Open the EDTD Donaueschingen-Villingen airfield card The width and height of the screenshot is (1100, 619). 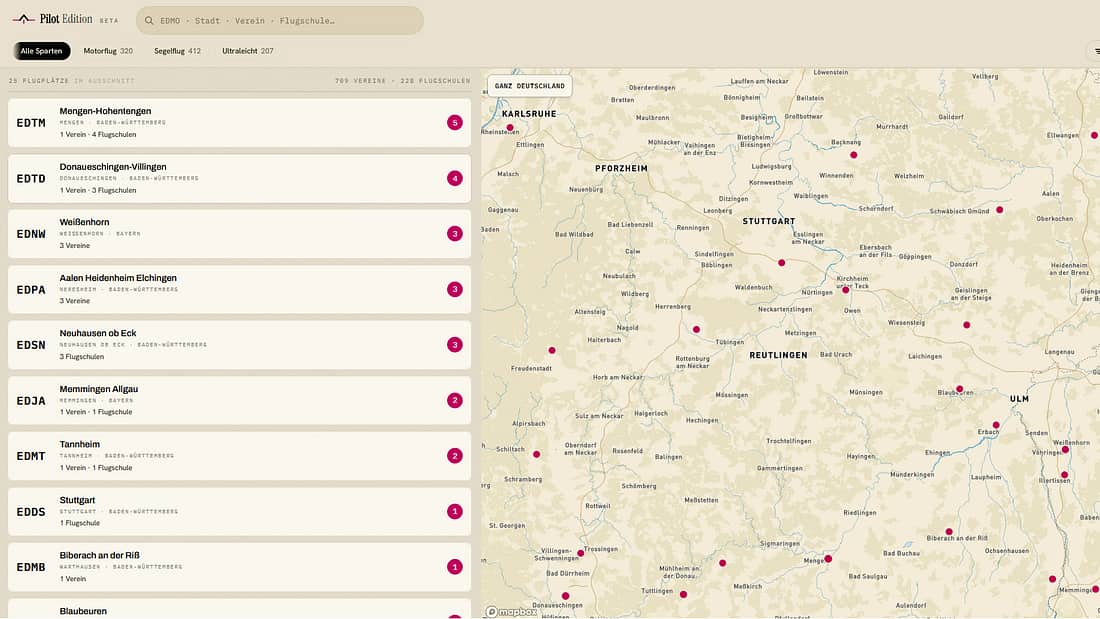tap(239, 178)
